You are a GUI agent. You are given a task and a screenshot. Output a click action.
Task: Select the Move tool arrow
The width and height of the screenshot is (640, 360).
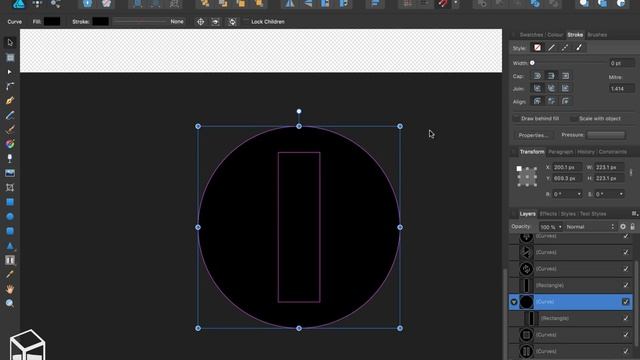10,42
